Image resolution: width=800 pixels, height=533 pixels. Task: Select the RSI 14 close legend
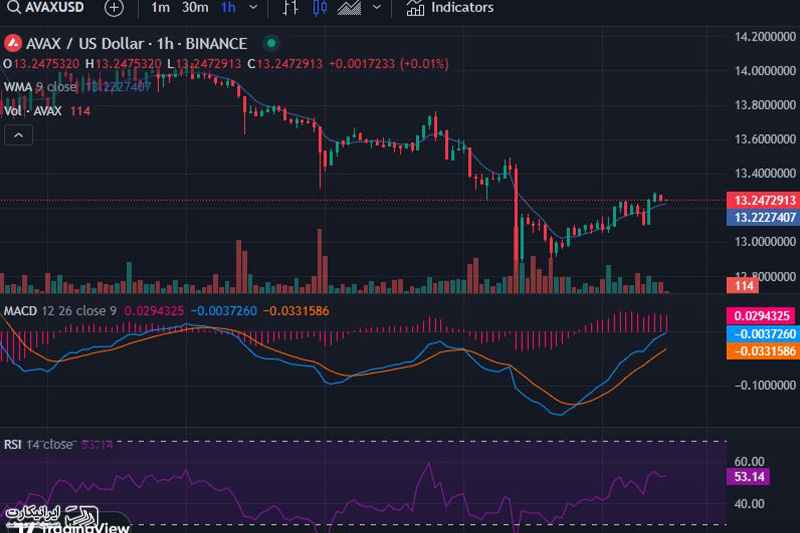tap(38, 445)
